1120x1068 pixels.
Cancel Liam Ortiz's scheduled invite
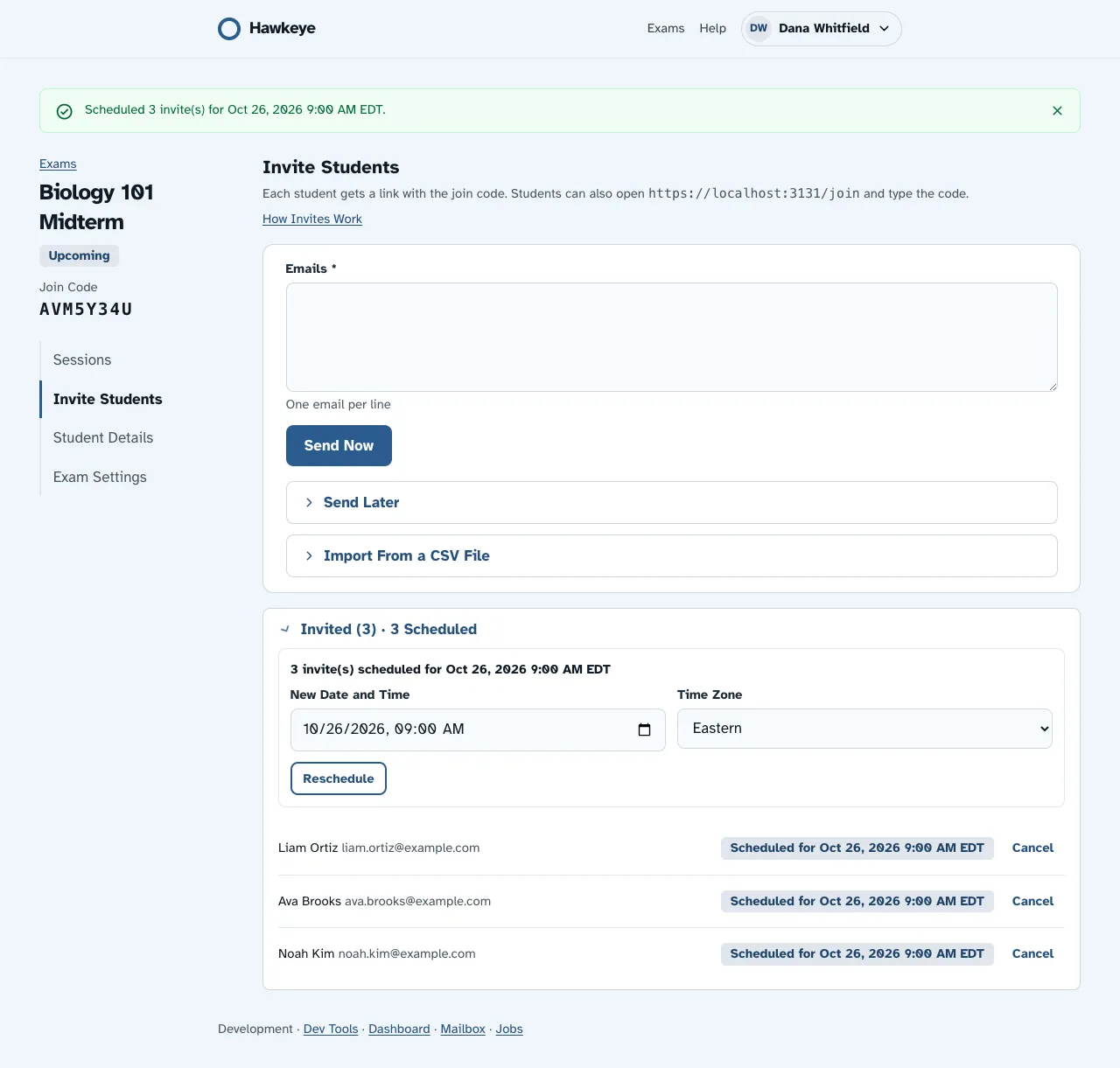1032,848
